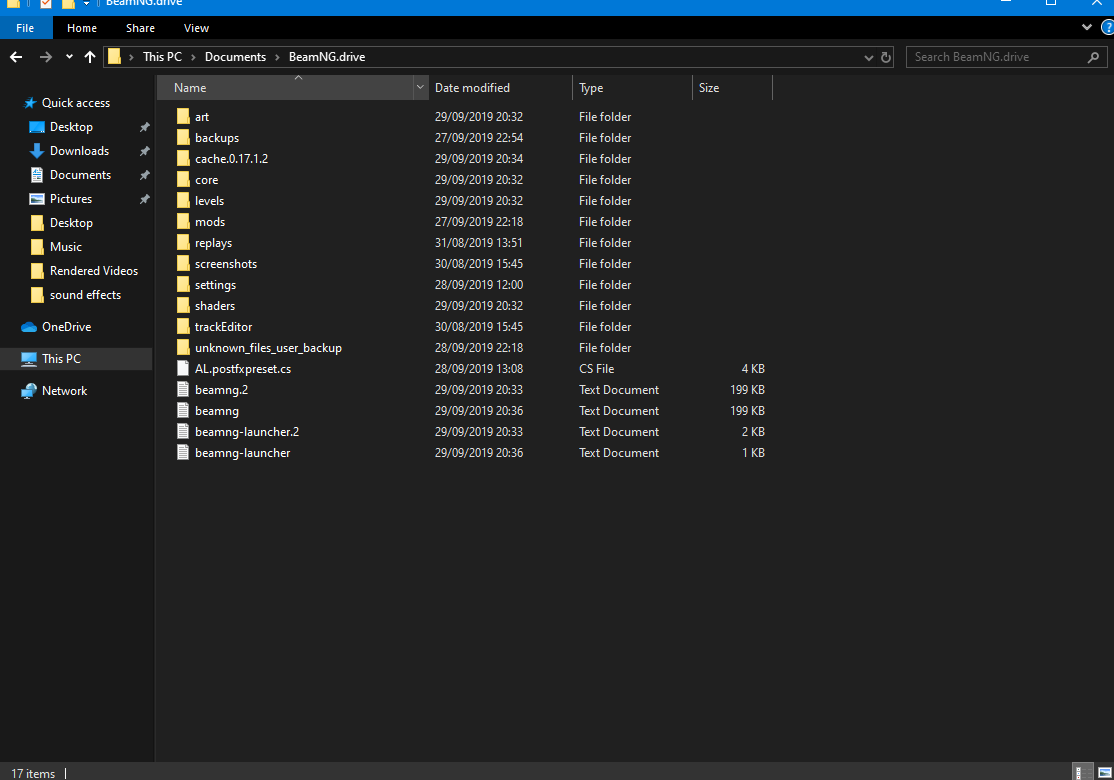The width and height of the screenshot is (1114, 780).
Task: Select the AL.postfxpreset.cs file icon
Action: (183, 369)
